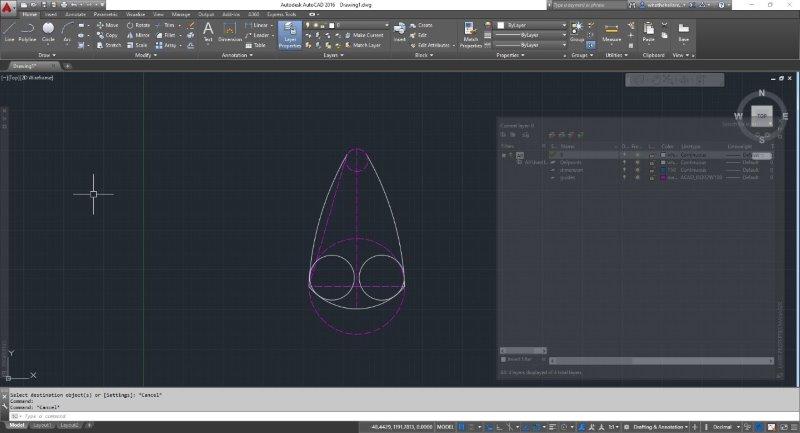Open the Output ribbon tab

tap(206, 14)
